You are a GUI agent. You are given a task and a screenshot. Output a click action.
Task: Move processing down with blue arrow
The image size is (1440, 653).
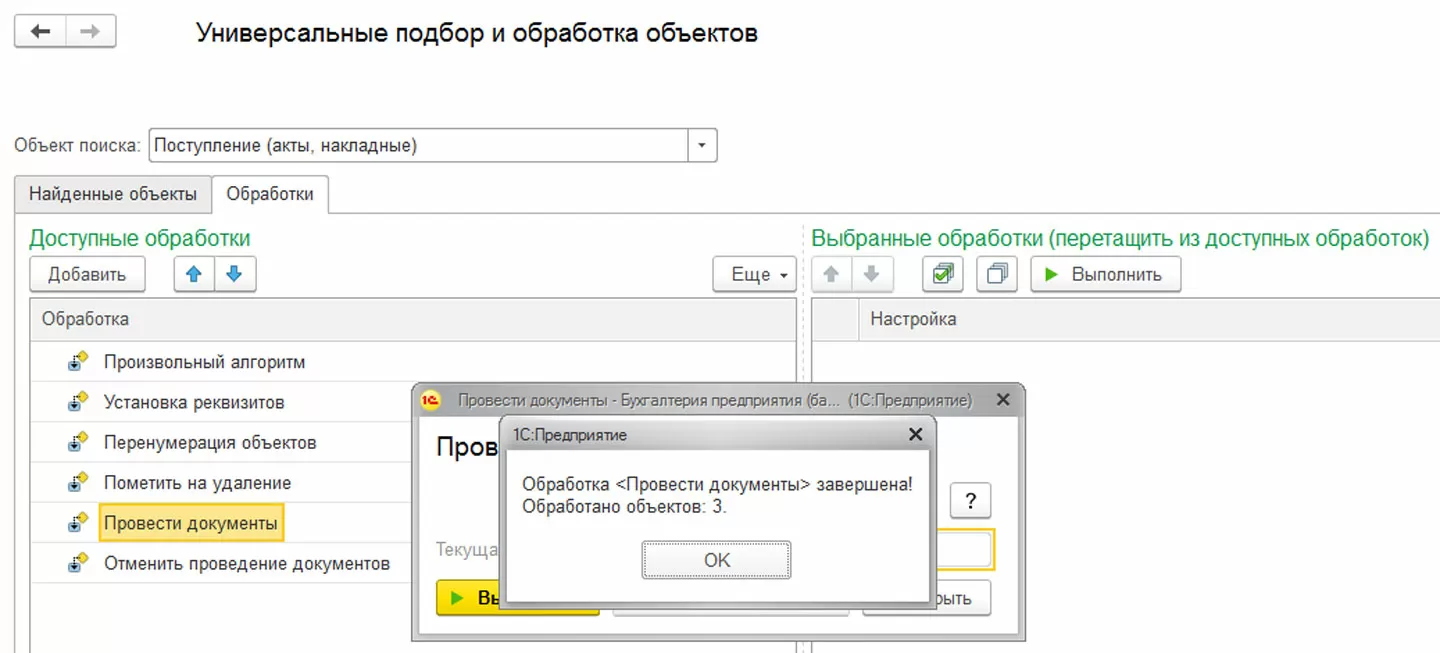234,274
